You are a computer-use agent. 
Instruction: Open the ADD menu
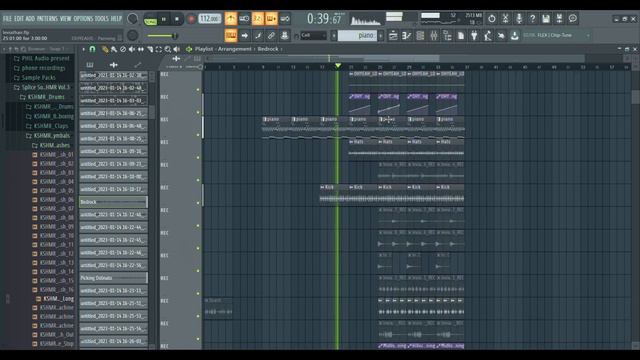click(x=30, y=19)
